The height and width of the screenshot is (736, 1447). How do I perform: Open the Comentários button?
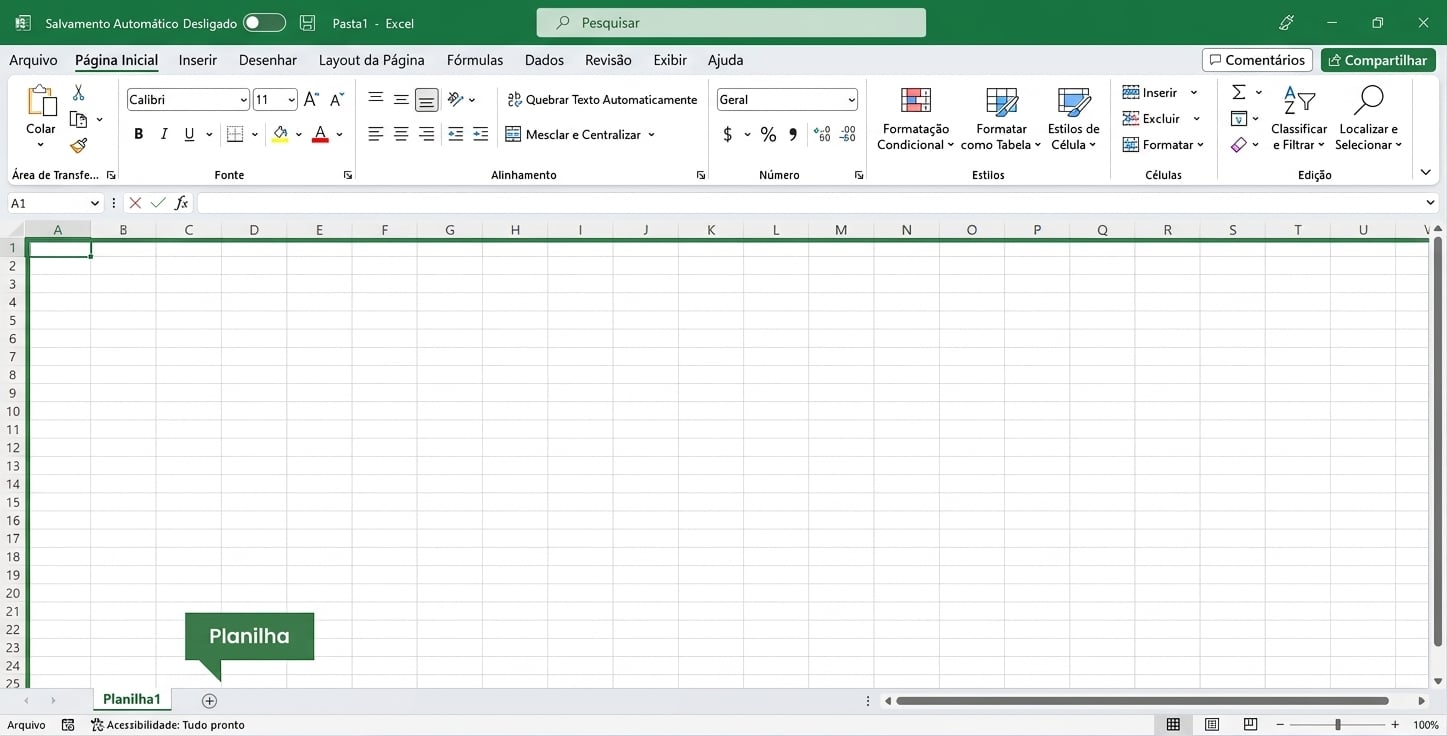(x=1257, y=60)
